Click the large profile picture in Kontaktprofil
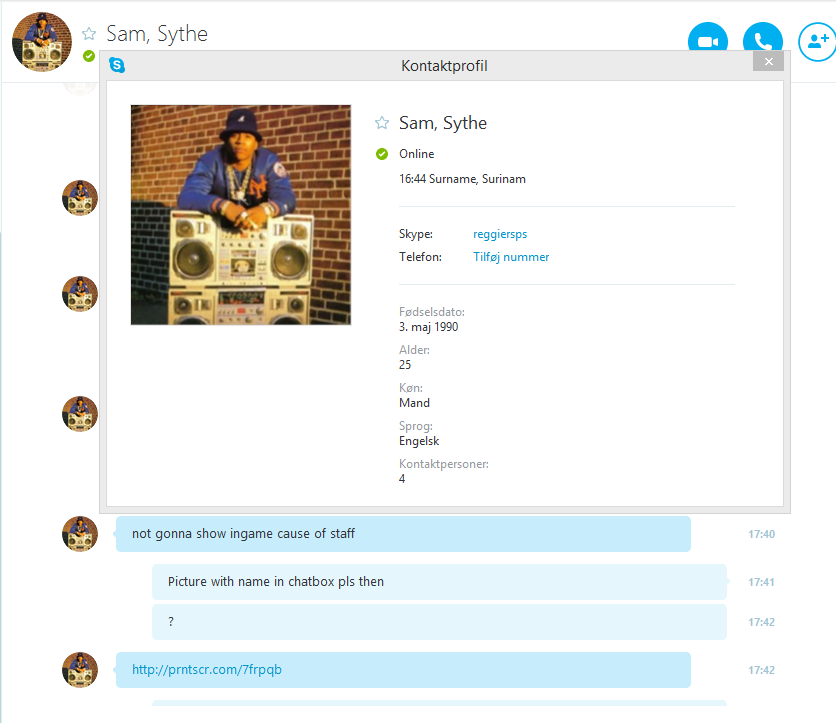 241,215
